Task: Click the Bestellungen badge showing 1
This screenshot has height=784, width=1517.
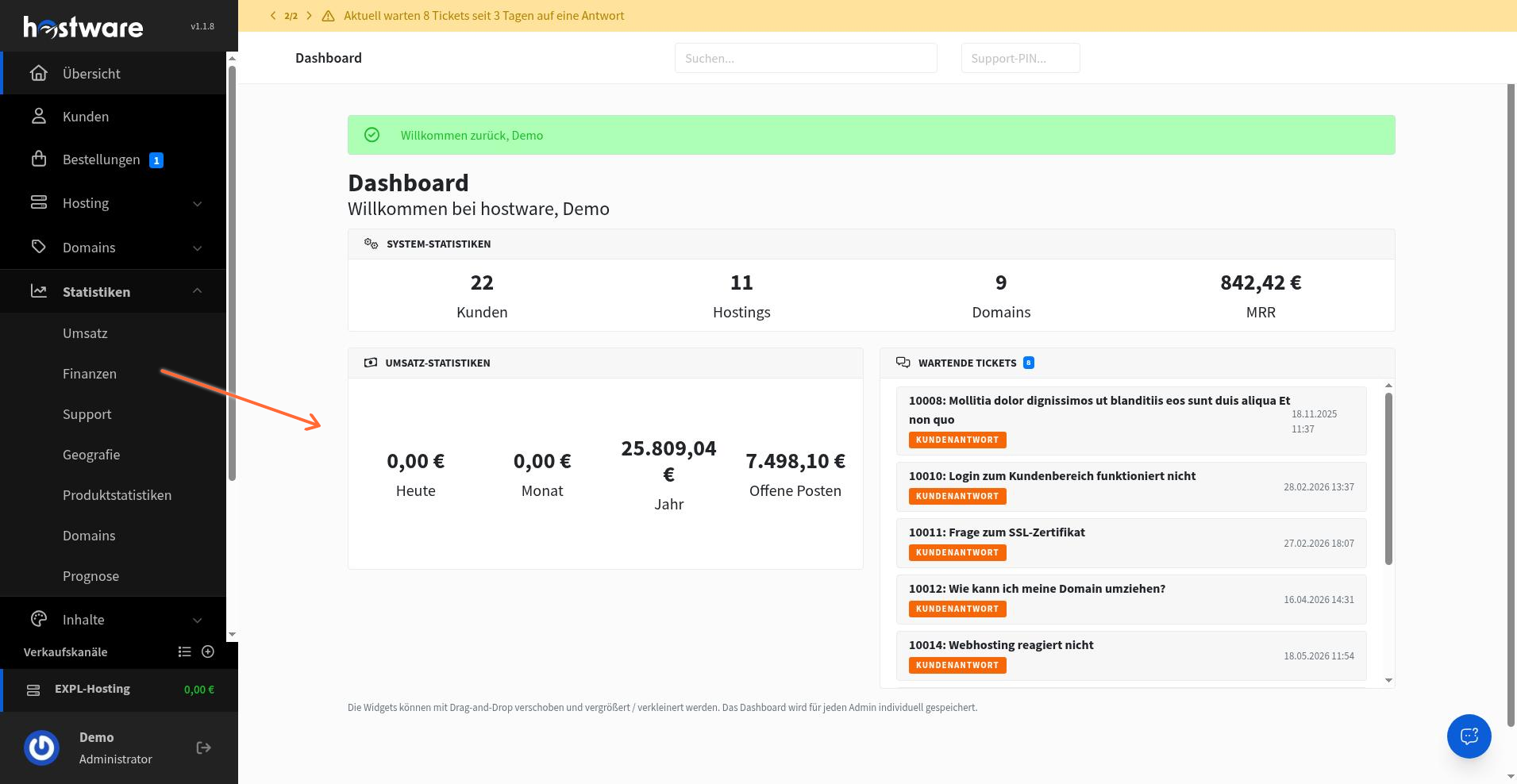Action: pyautogui.click(x=156, y=160)
